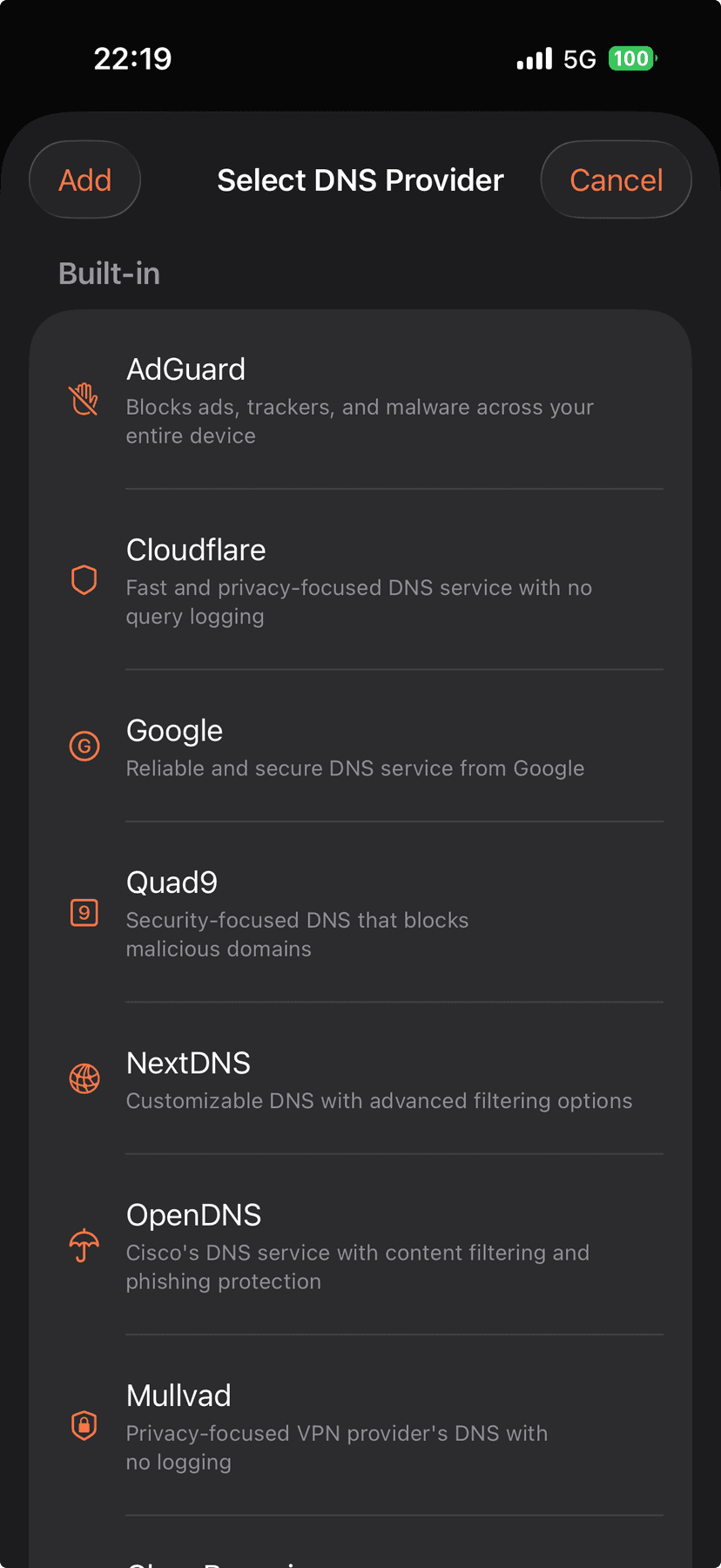The height and width of the screenshot is (1568, 721).
Task: Tap the Built-in section header
Action: [109, 273]
